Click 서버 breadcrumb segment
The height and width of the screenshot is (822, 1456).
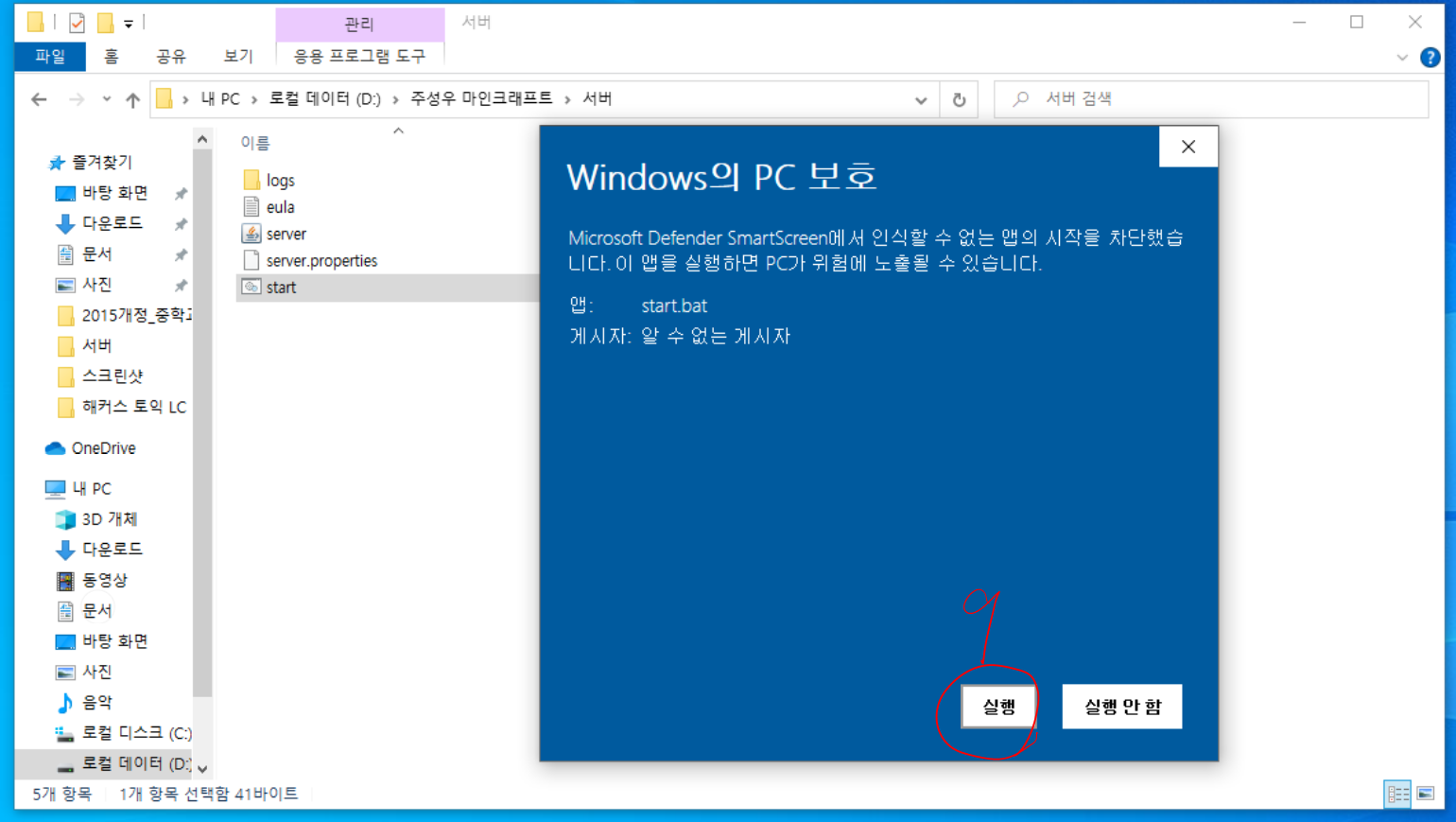point(597,99)
